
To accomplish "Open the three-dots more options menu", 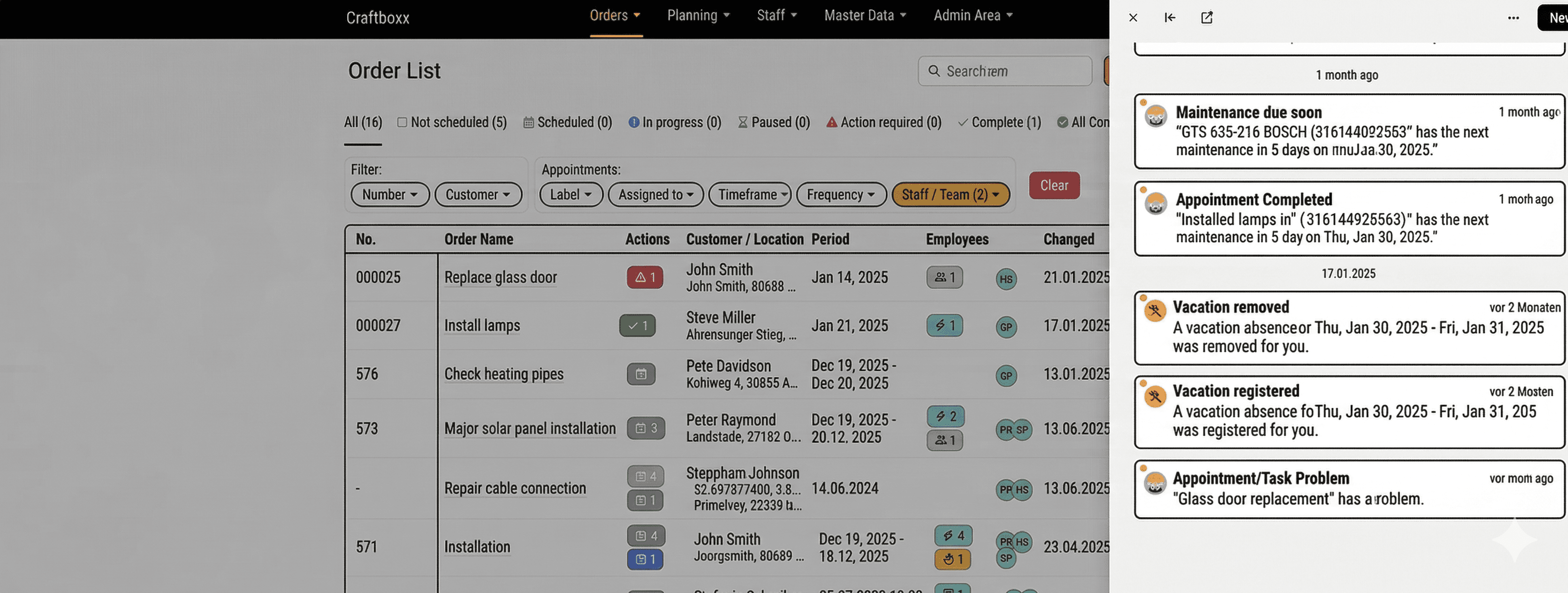I will click(x=1513, y=18).
